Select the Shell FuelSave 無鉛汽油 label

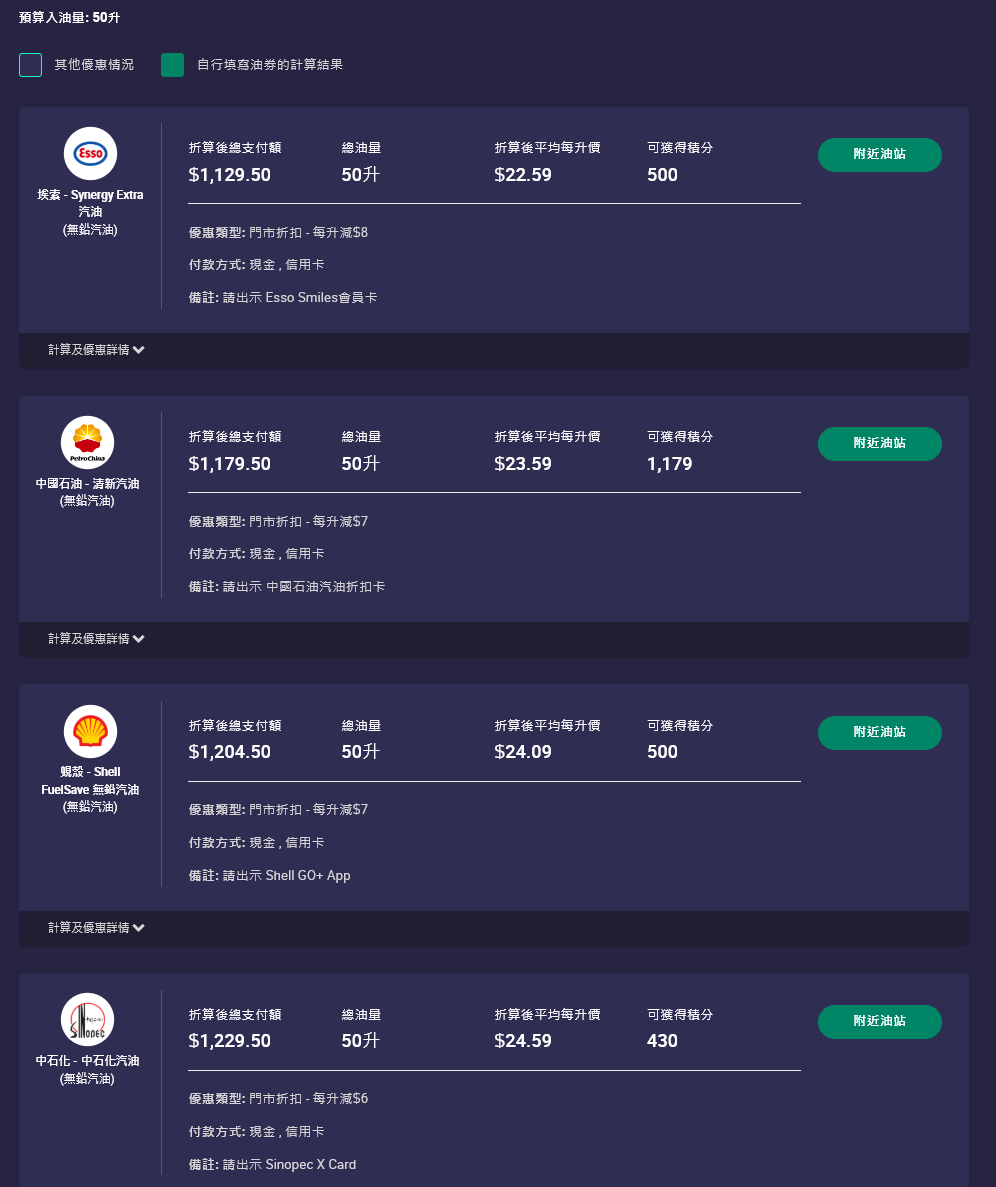coord(89,781)
